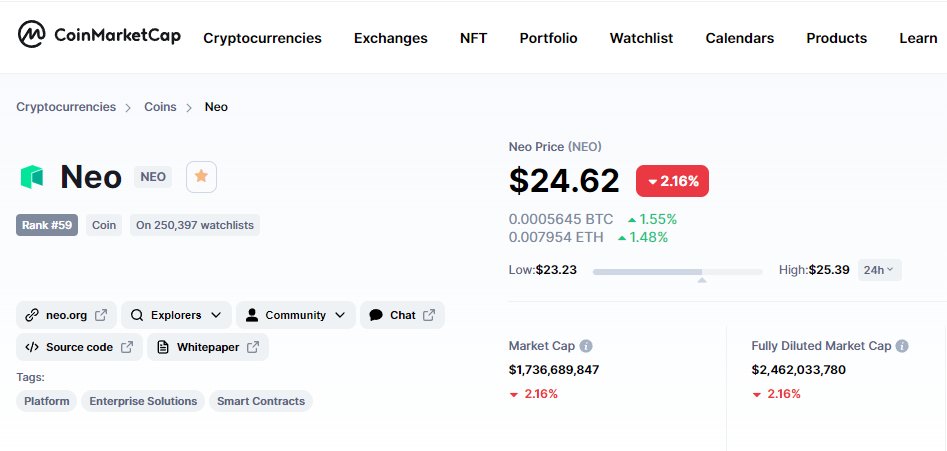Click the Cryptocurrencies breadcrumb link
The width and height of the screenshot is (947, 451).
pyautogui.click(x=66, y=107)
